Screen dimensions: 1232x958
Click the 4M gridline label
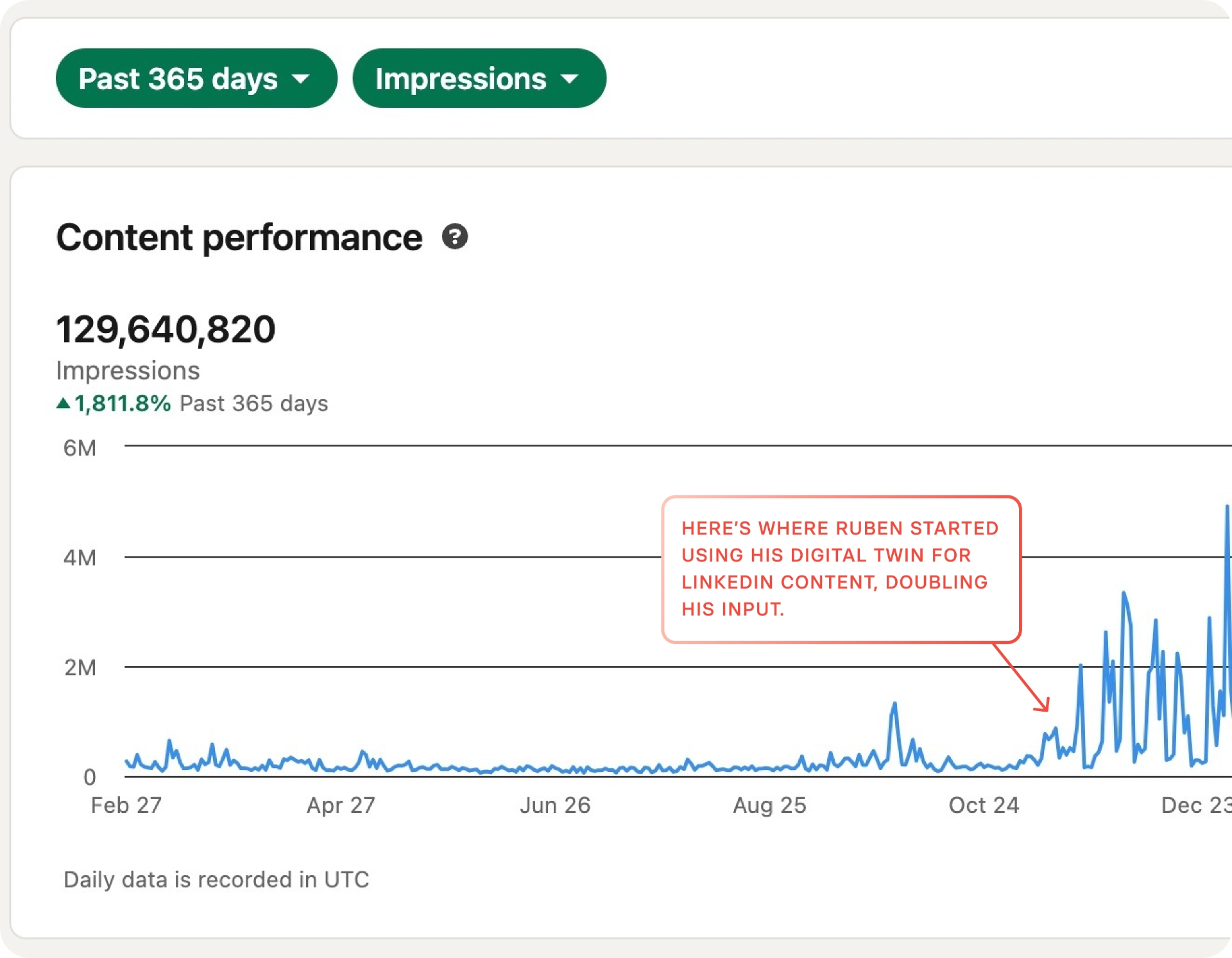coord(80,558)
